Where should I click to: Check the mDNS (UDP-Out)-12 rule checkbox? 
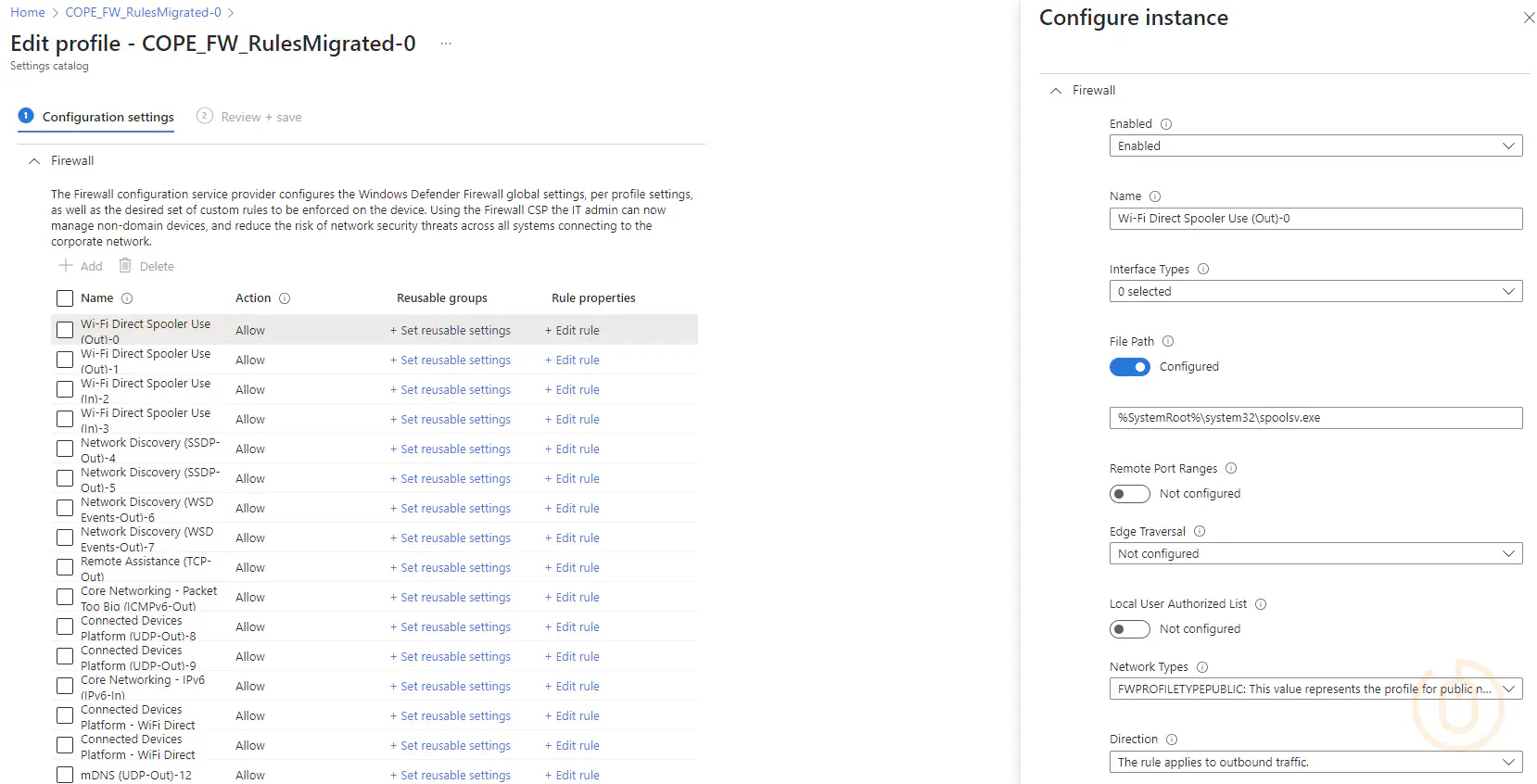coord(65,775)
